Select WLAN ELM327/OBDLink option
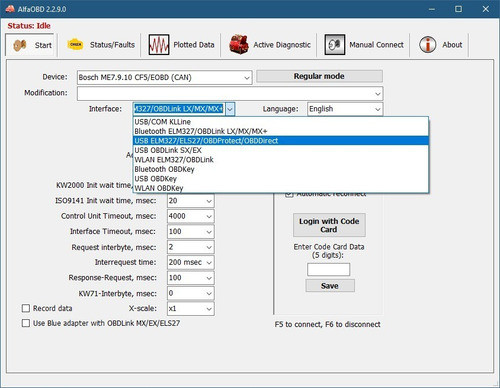Viewport: 500px width, 388px height. [x=281, y=160]
